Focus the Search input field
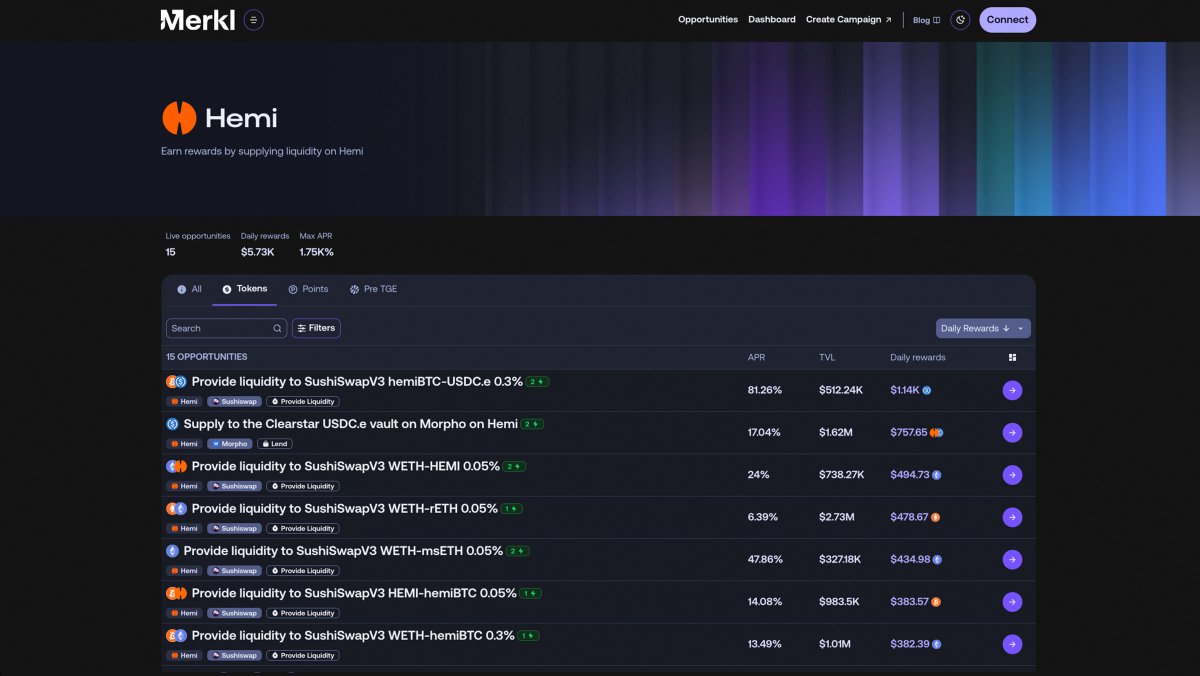This screenshot has height=676, width=1200. pos(226,328)
